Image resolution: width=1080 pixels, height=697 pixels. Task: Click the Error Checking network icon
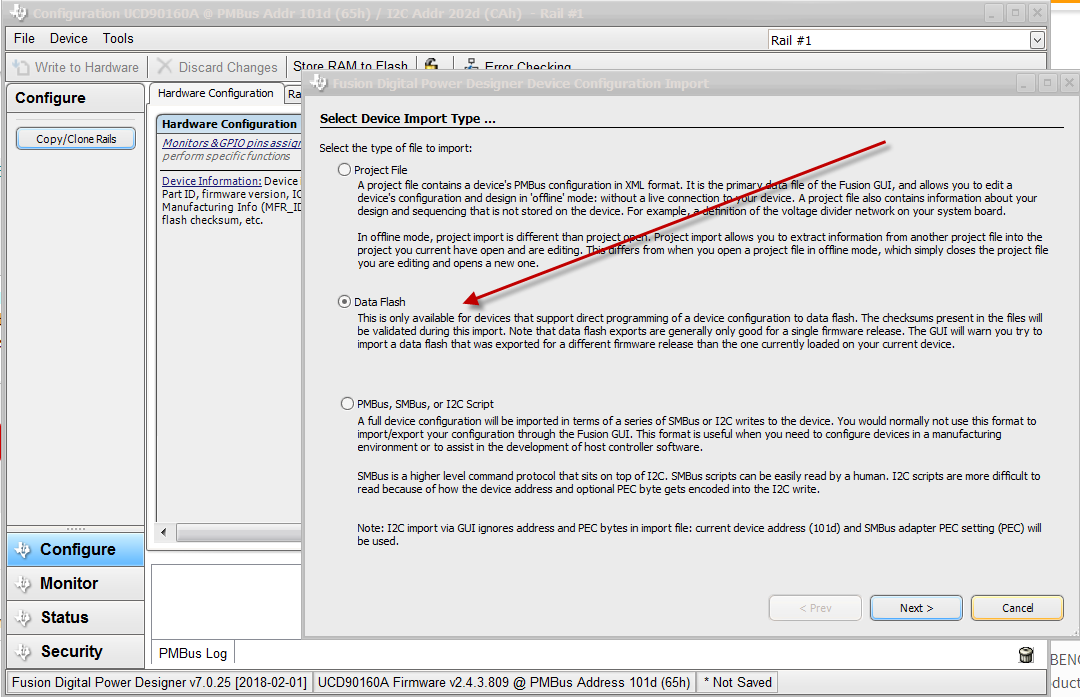pos(472,64)
